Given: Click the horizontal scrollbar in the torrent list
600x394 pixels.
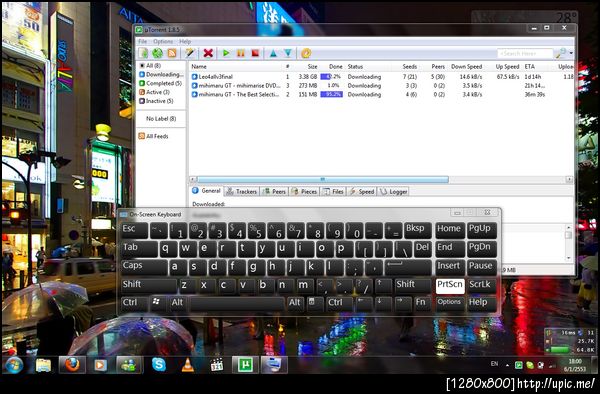Looking at the screenshot, I should click(x=322, y=179).
